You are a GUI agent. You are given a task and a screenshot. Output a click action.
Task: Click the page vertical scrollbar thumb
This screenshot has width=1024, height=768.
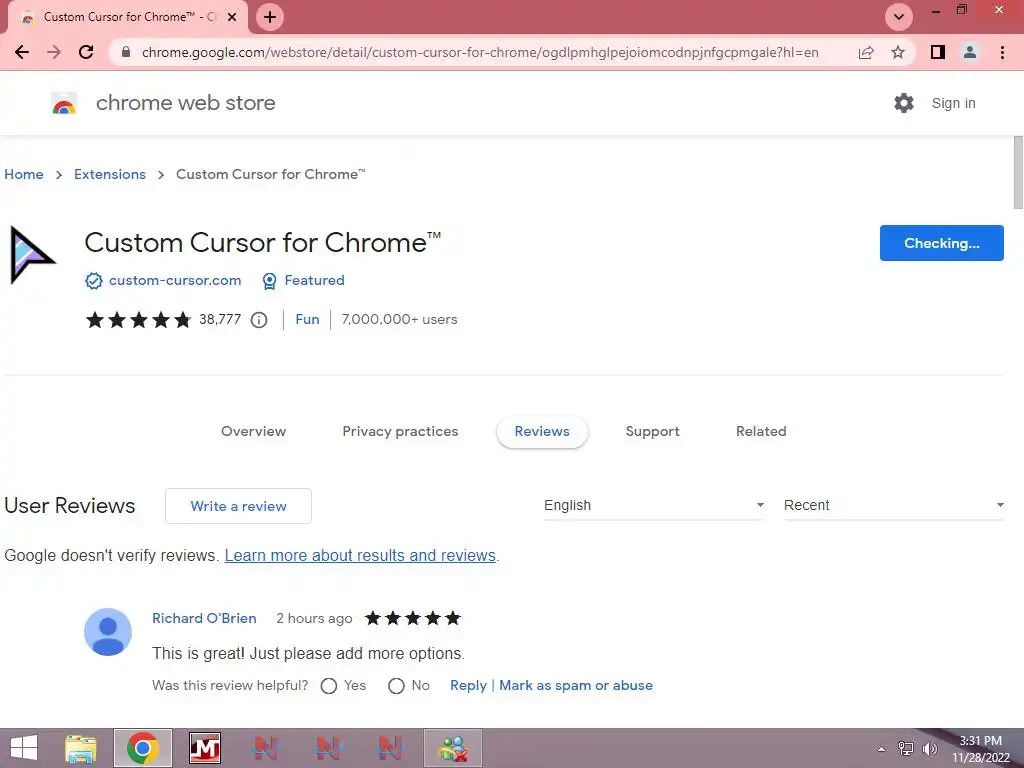1018,173
